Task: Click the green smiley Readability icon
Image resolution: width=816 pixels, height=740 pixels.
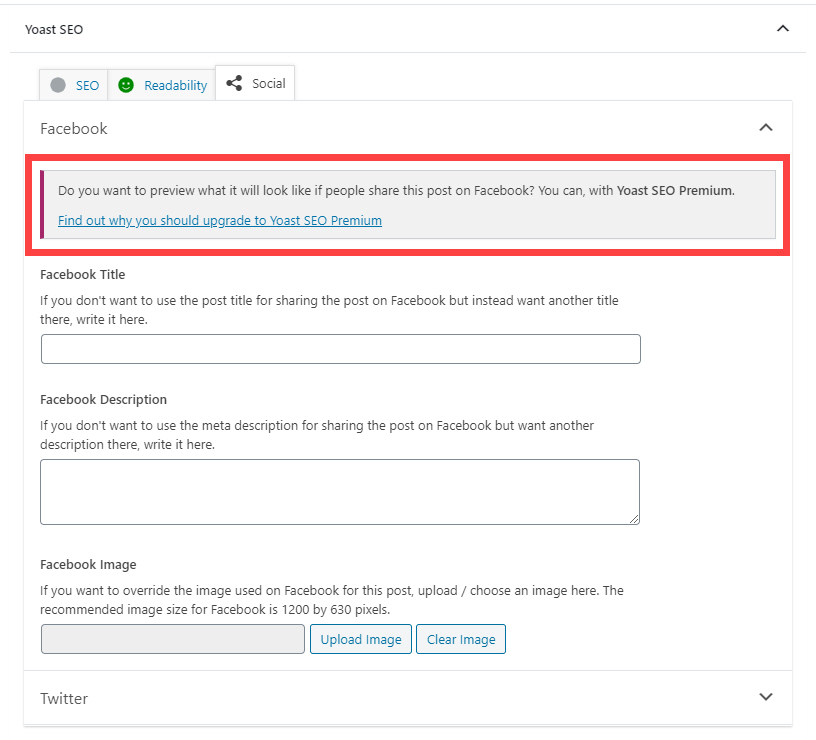Action: pos(126,85)
